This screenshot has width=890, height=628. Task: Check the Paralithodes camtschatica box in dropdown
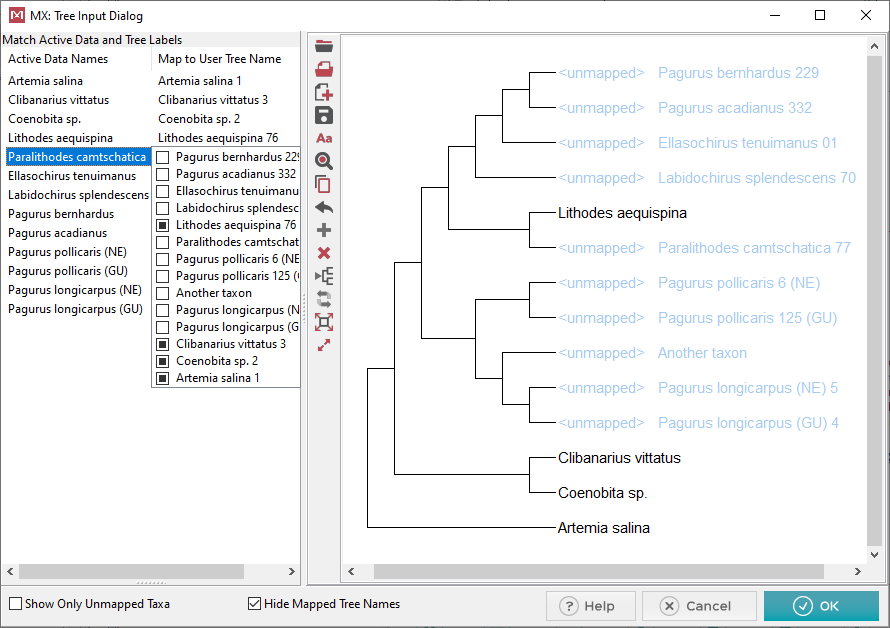[x=163, y=243]
